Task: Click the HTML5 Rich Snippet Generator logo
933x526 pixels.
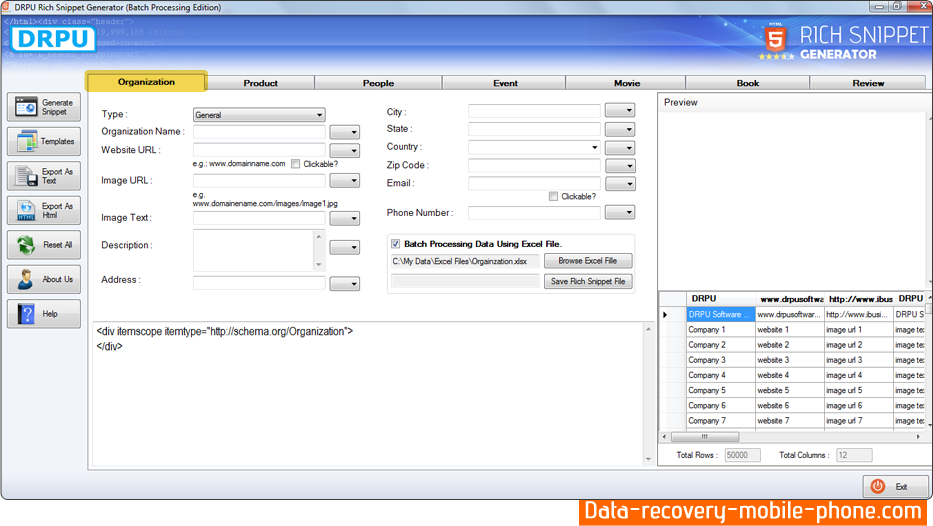Action: 844,42
